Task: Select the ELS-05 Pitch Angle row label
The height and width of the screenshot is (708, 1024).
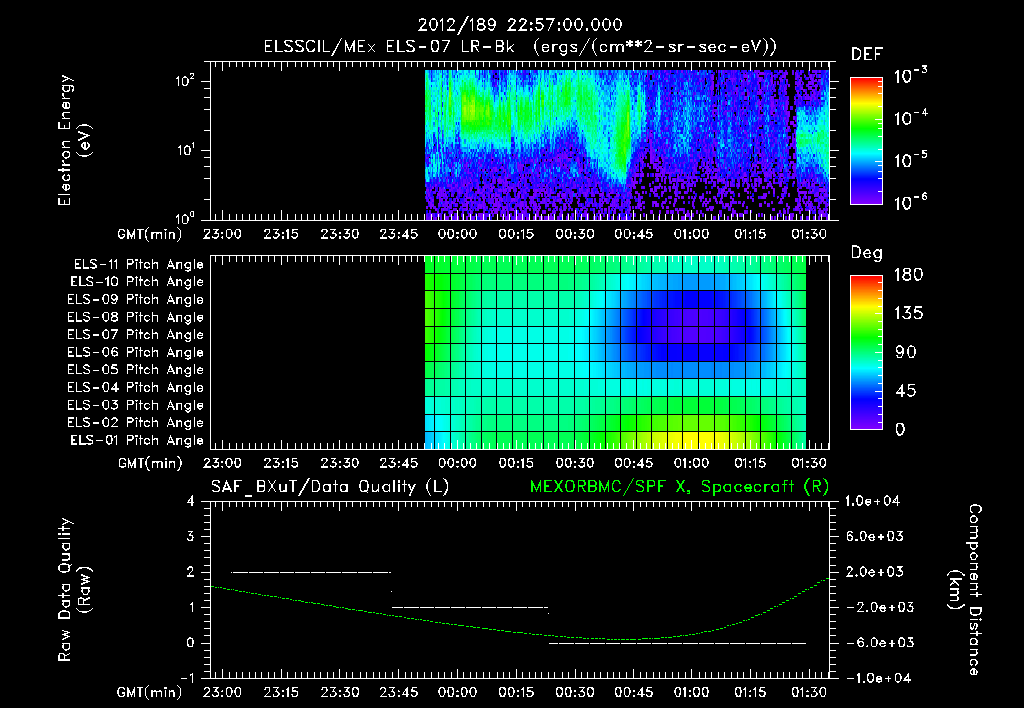Action: tap(136, 370)
